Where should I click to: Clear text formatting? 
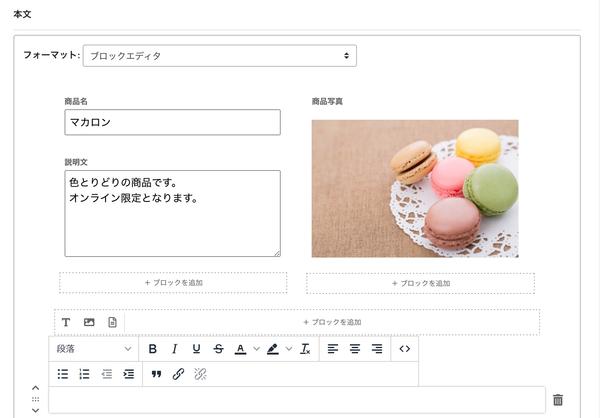click(305, 349)
